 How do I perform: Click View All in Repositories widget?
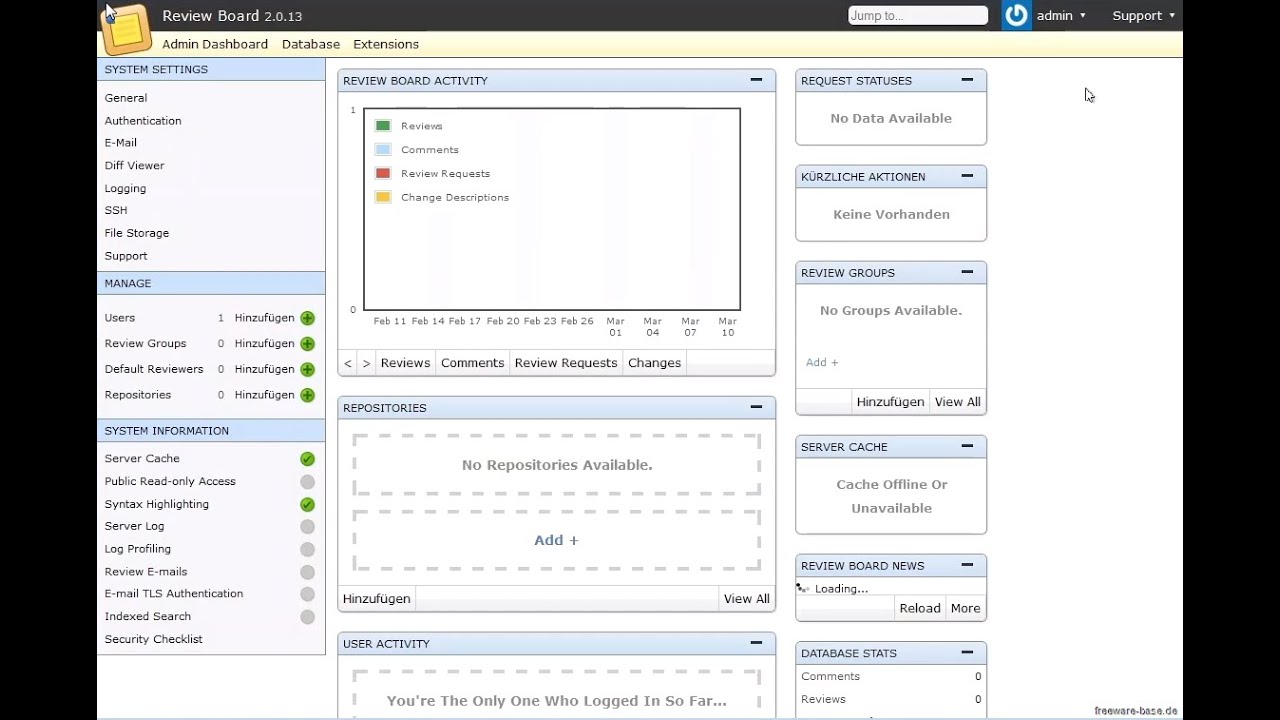coord(747,599)
